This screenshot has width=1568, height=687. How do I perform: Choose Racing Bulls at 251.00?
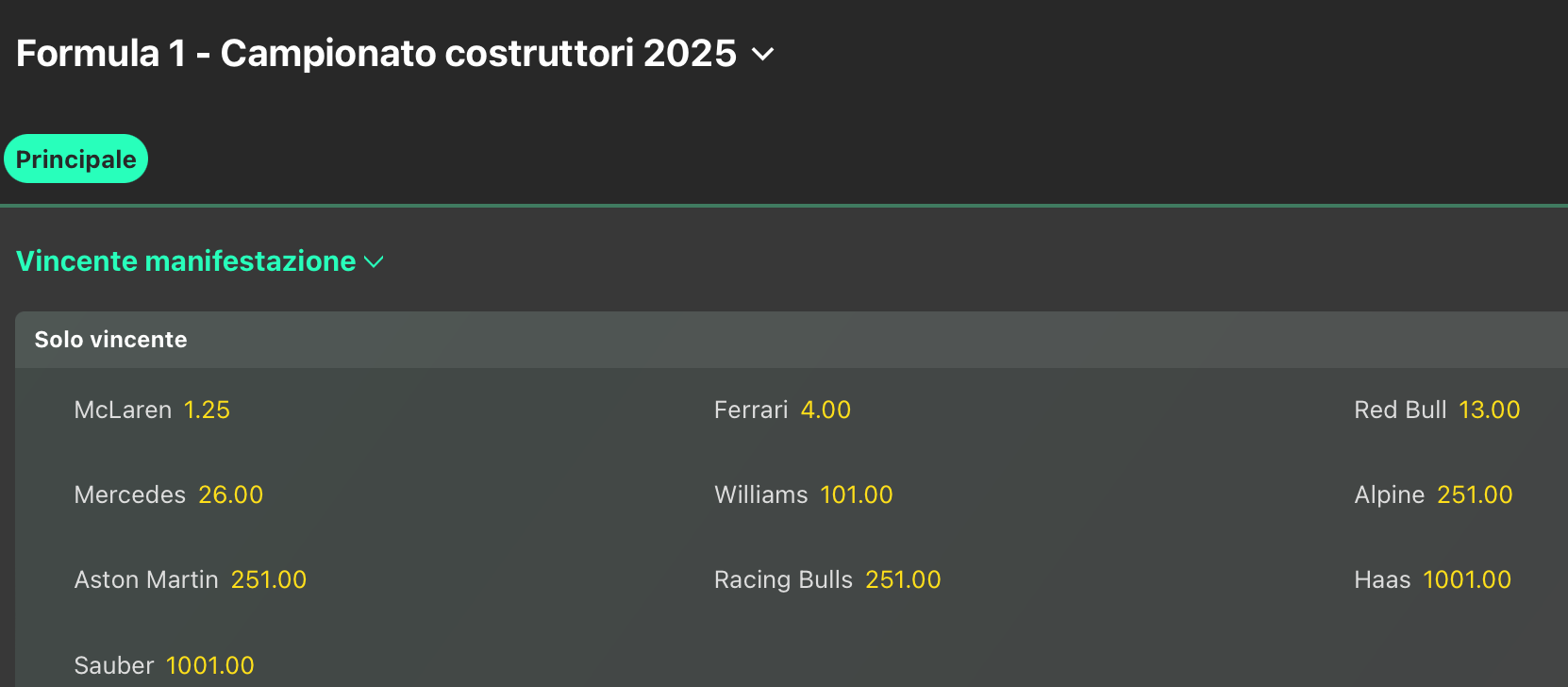click(x=903, y=580)
